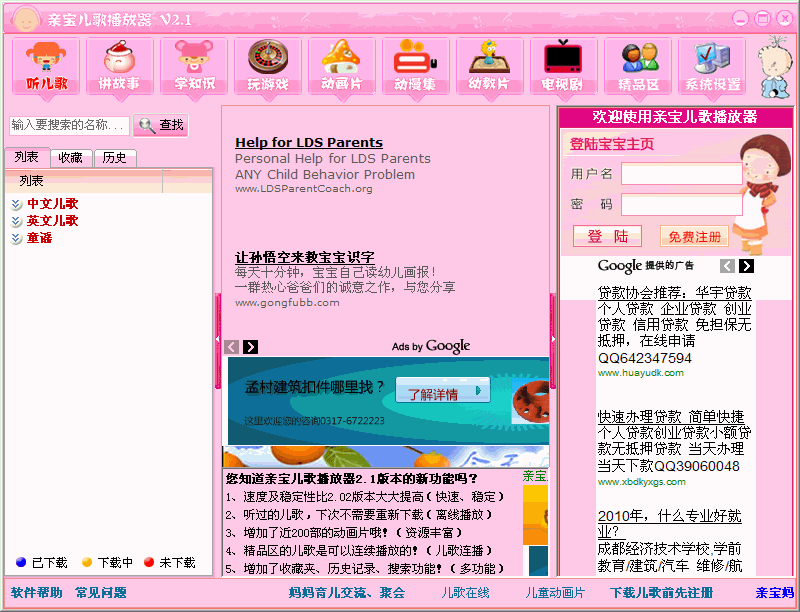Image resolution: width=800 pixels, height=612 pixels.
Task: Select the 电视剧 TV drama icon
Action: [563, 66]
